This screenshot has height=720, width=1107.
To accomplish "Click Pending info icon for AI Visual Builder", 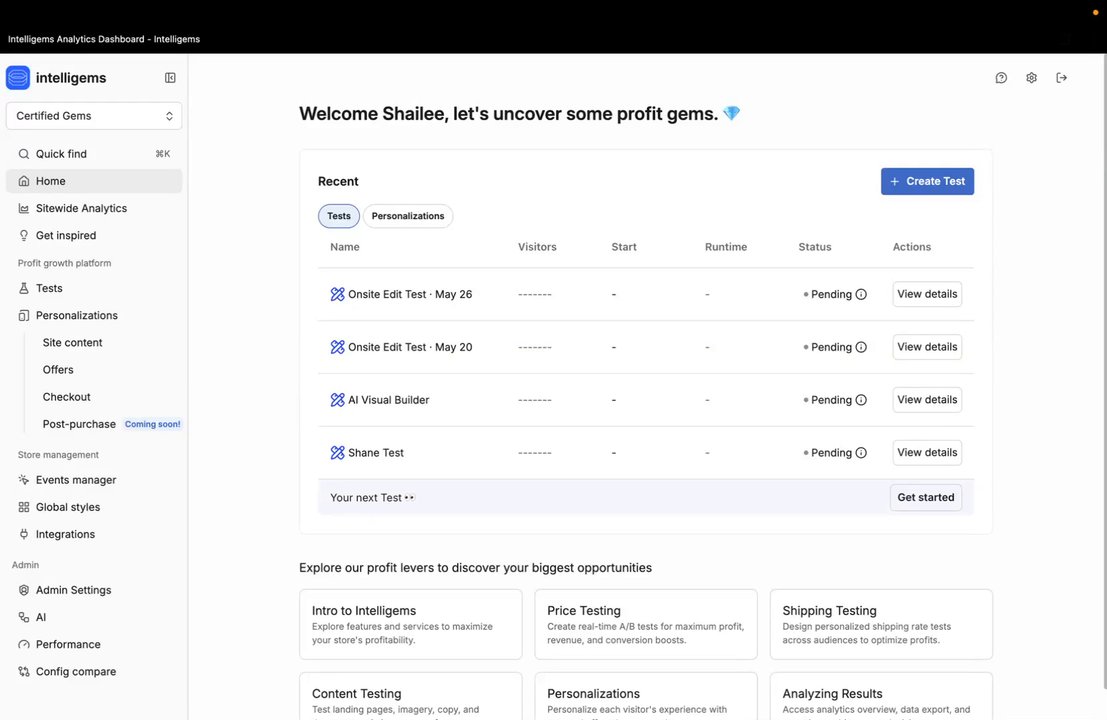I will (861, 400).
